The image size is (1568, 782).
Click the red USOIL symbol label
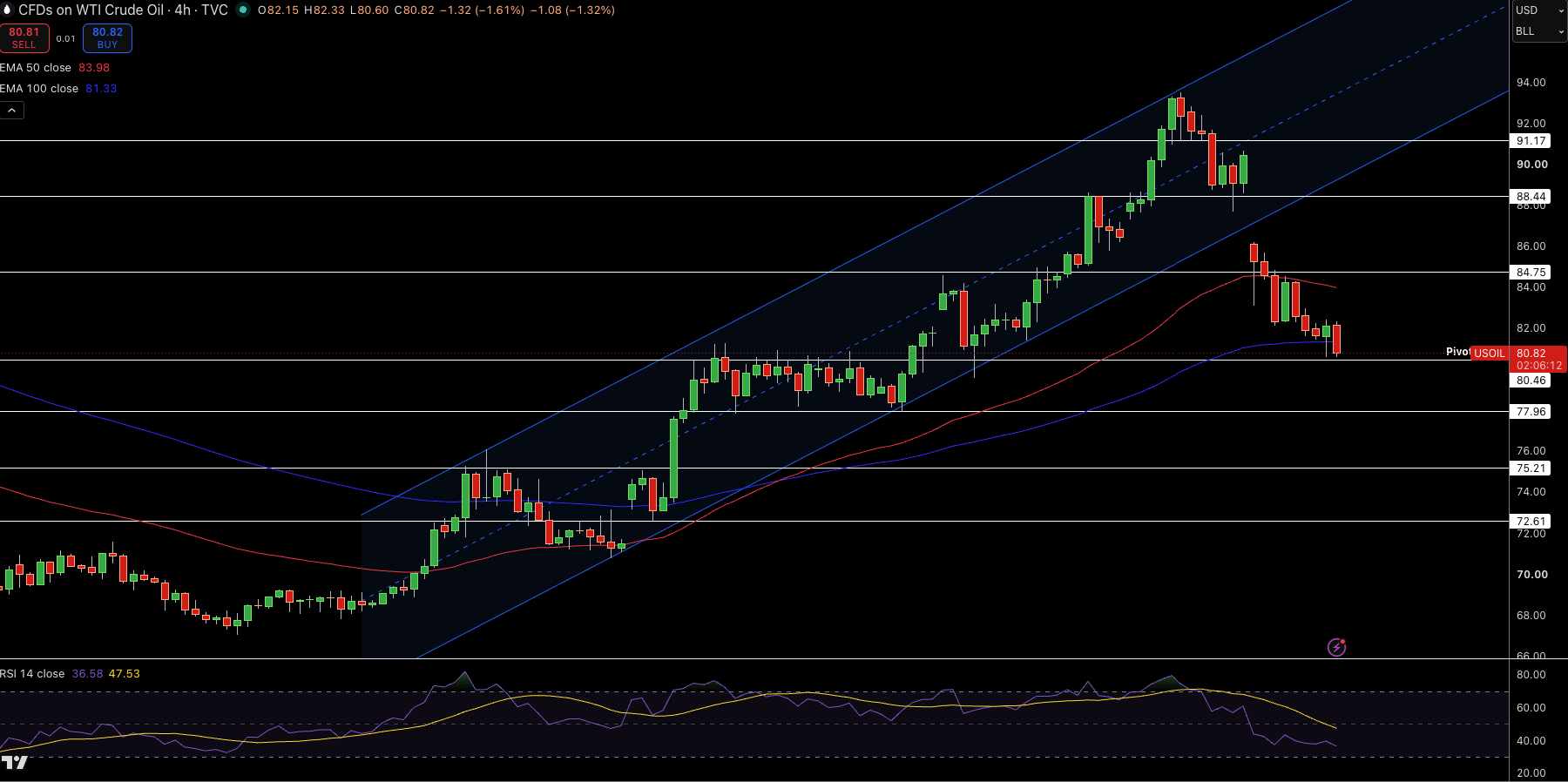tap(1490, 354)
